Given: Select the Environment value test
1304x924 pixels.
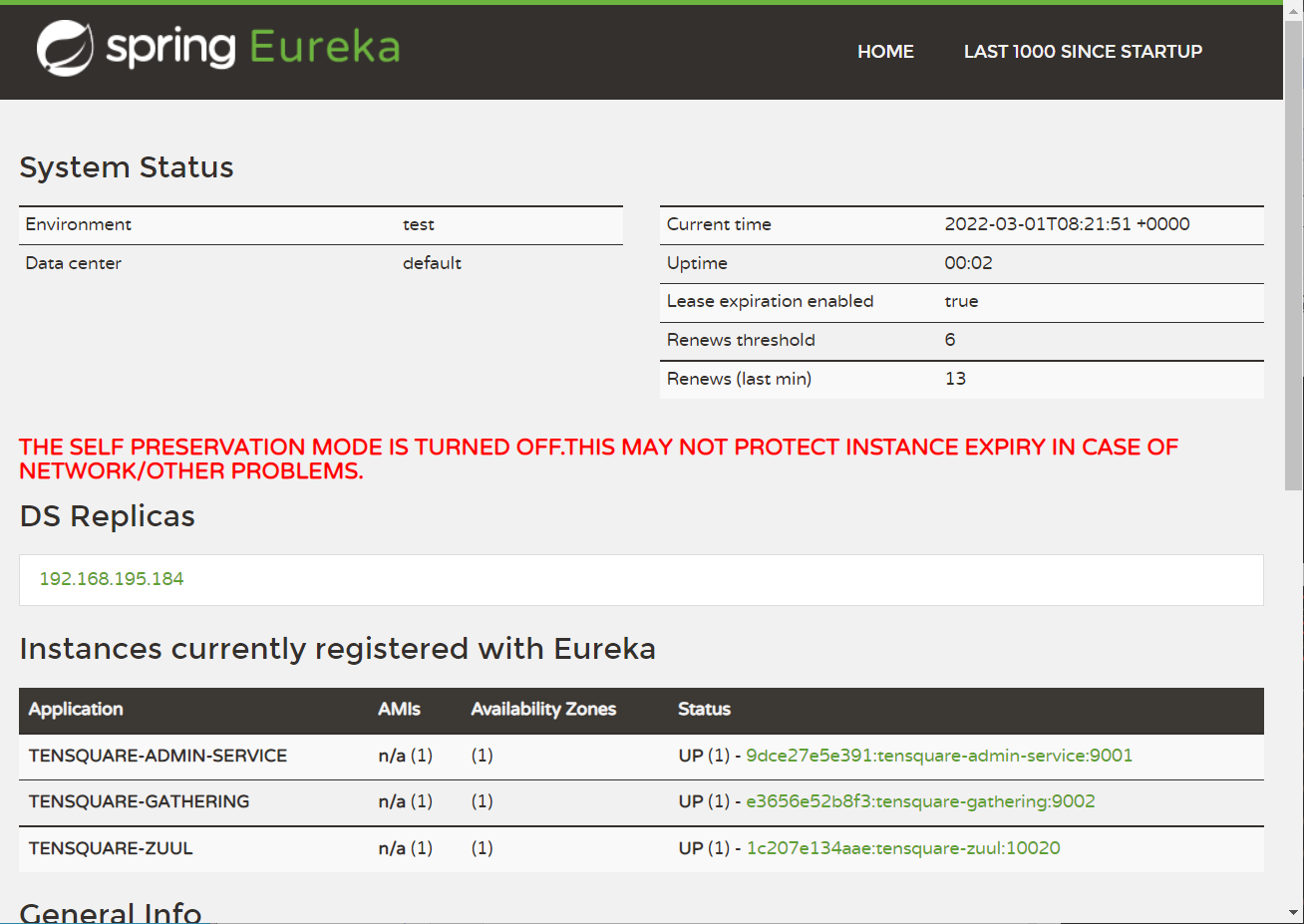Looking at the screenshot, I should tap(419, 224).
